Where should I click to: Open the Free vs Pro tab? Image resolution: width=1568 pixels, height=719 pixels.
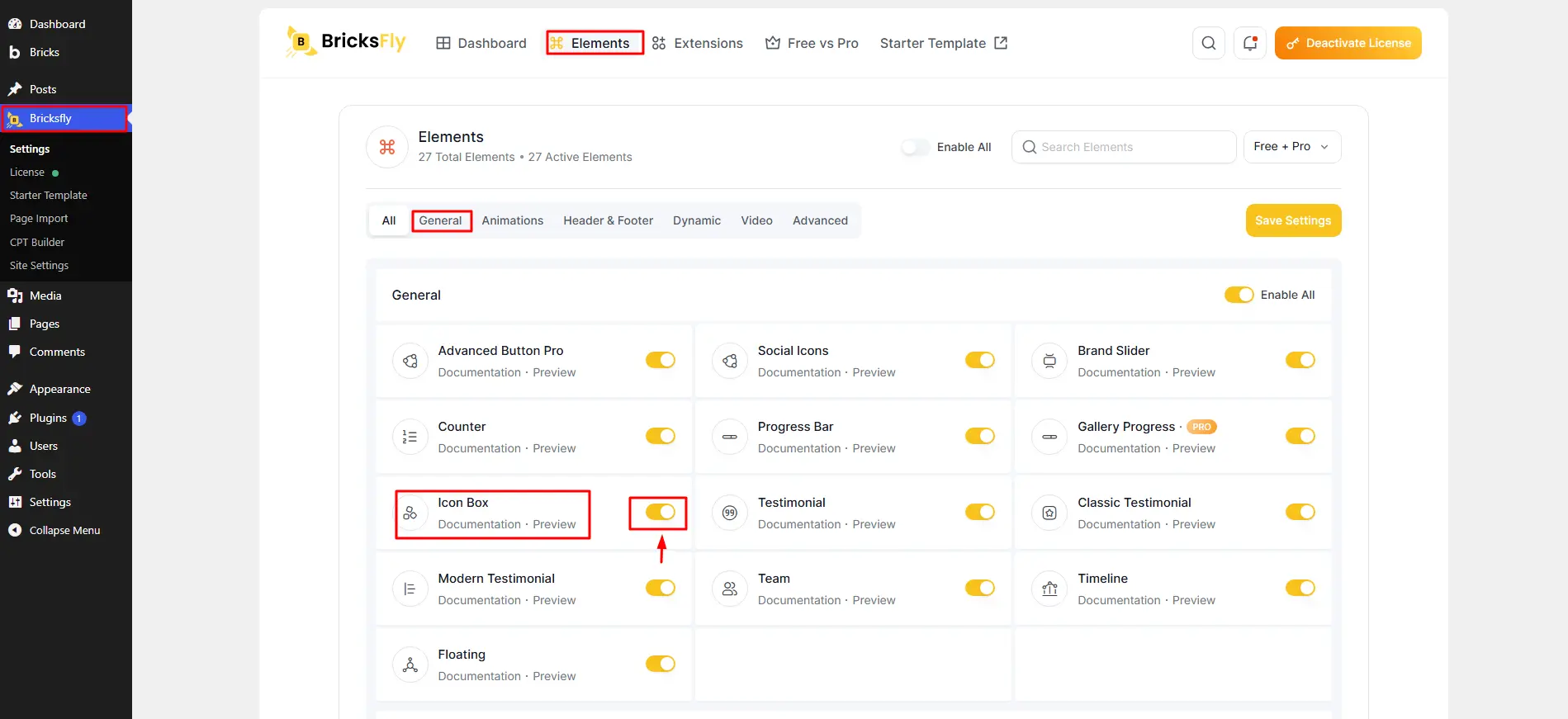[812, 43]
